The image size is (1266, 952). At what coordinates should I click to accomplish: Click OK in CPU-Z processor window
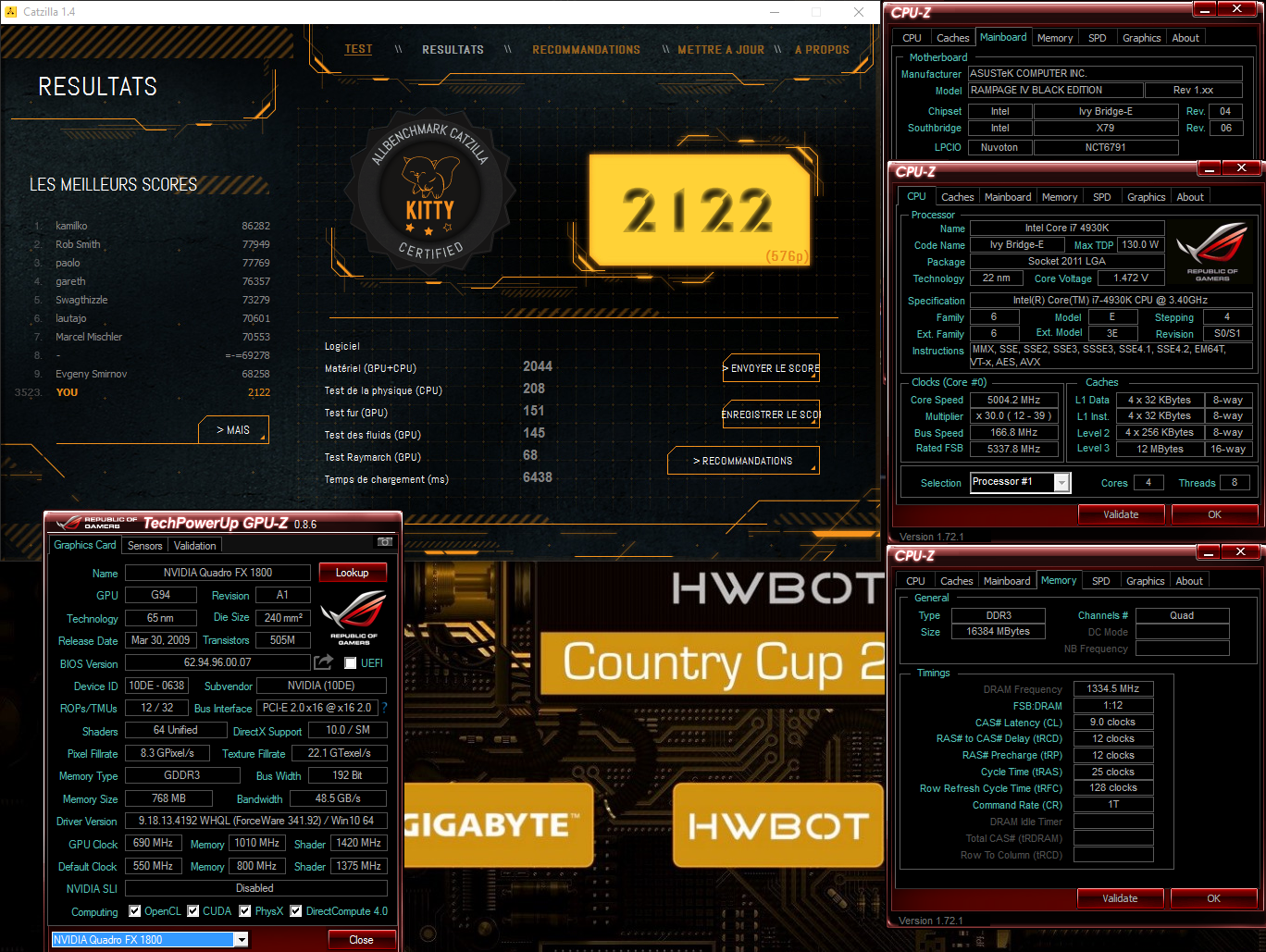click(1214, 514)
